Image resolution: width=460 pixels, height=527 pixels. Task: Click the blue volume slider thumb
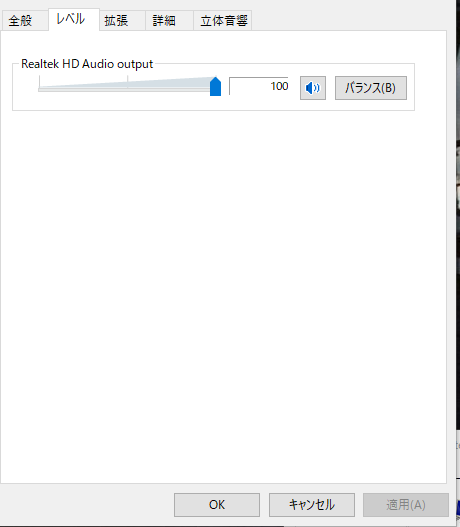(215, 86)
